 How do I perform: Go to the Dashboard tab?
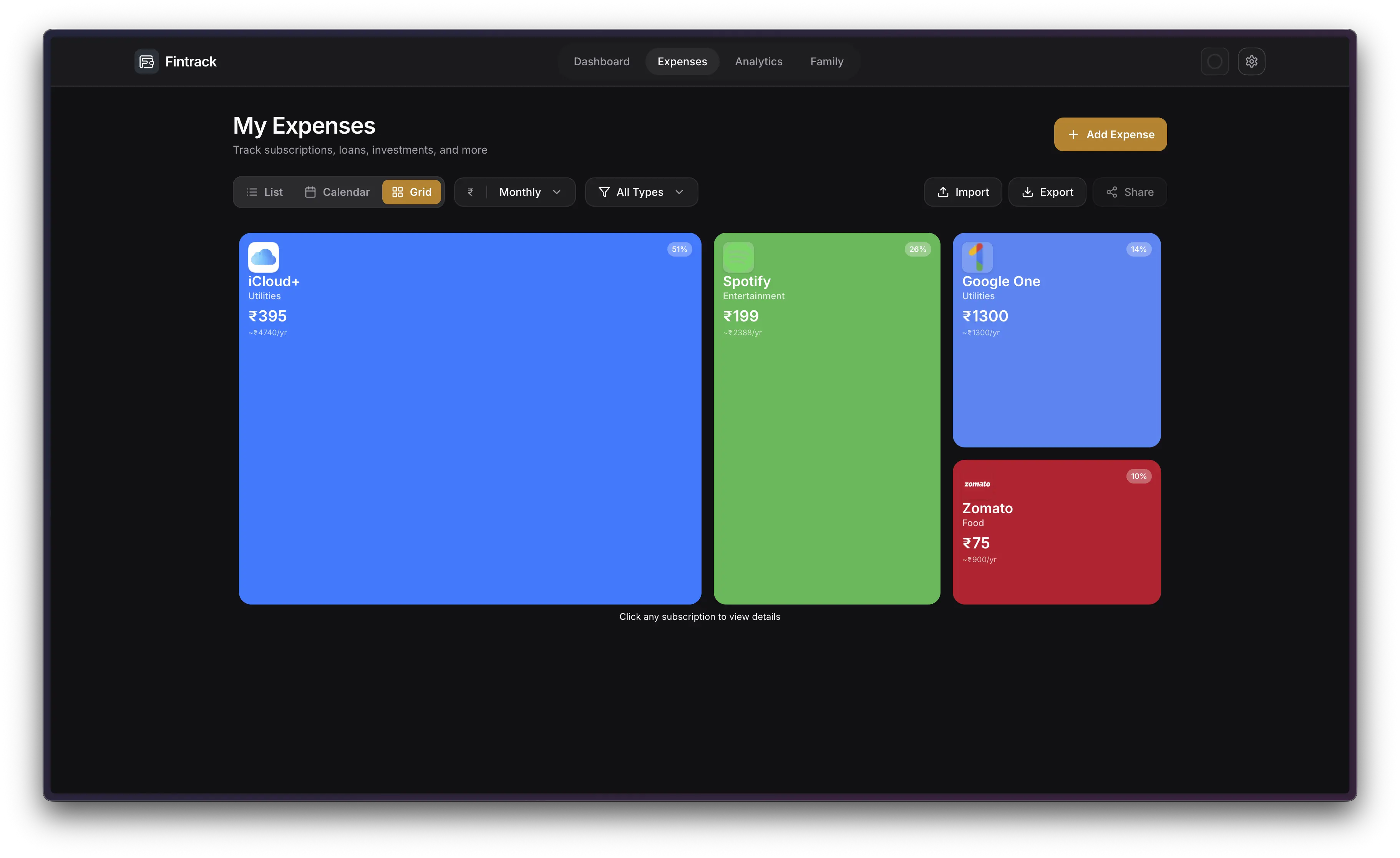(601, 61)
